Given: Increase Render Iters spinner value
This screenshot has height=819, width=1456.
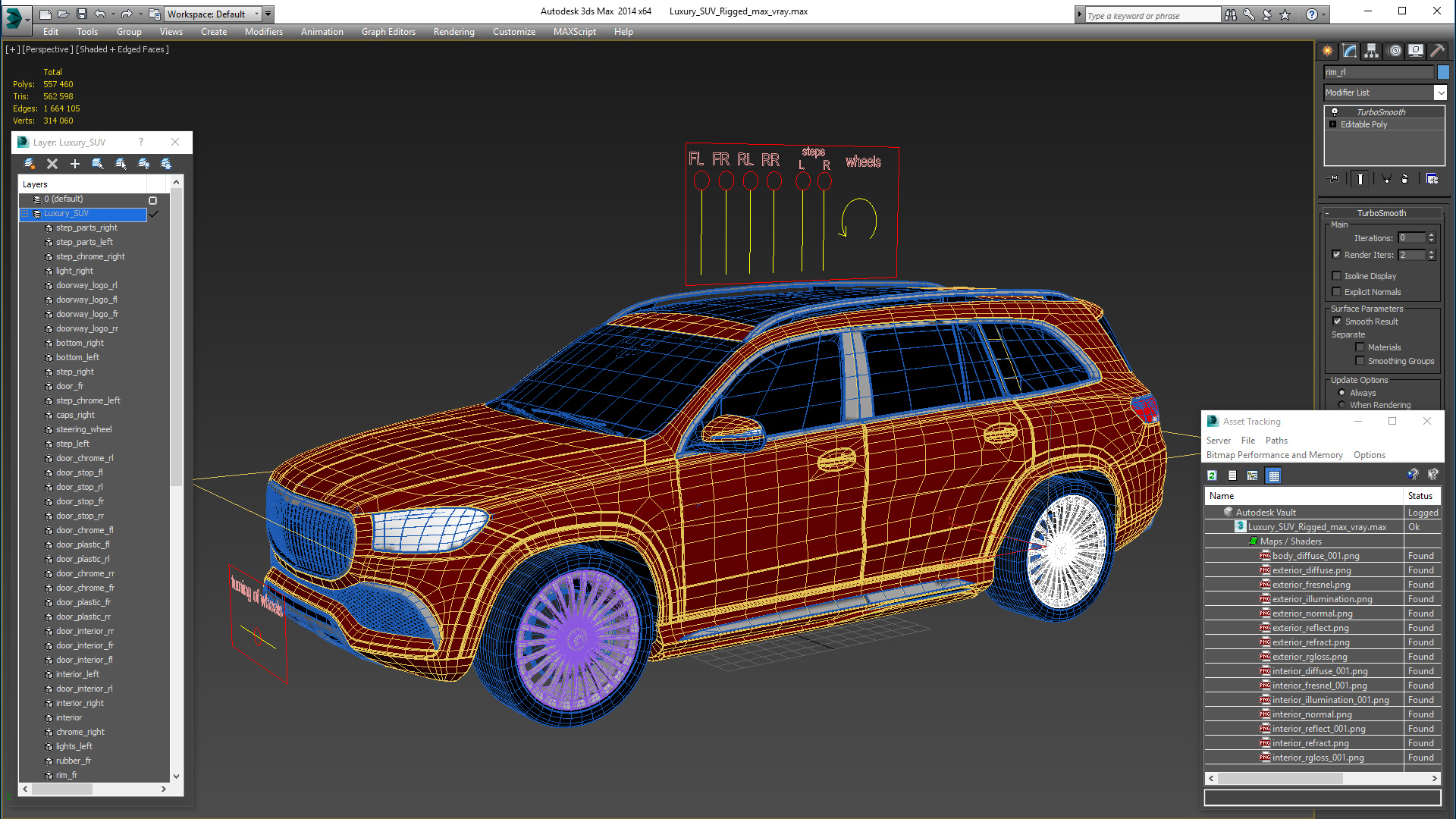Looking at the screenshot, I should tap(1432, 252).
